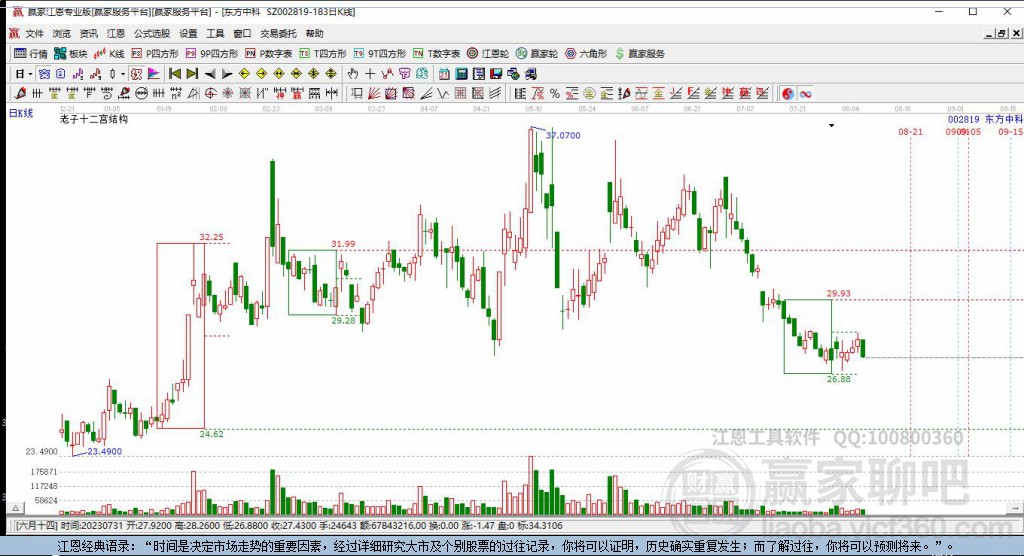Open the P四方形 tool
The image size is (1024, 556).
click(155, 54)
